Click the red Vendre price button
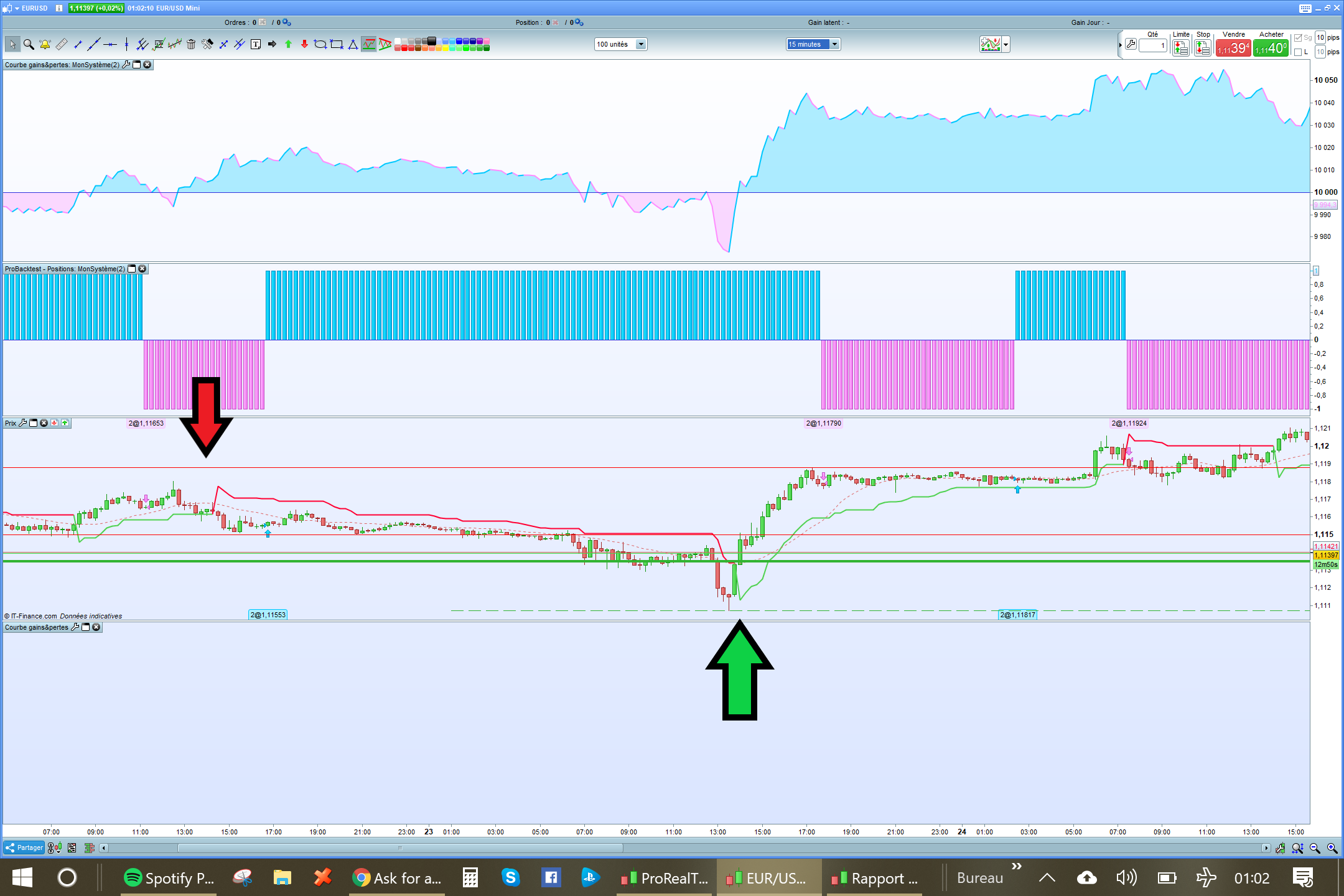Image resolution: width=1344 pixels, height=896 pixels. tap(1233, 48)
